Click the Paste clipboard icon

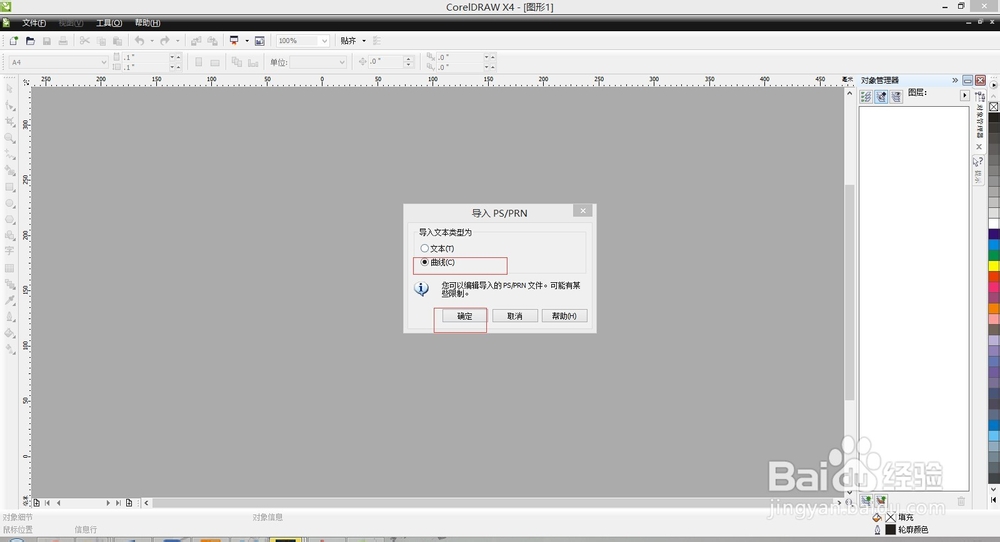[x=117, y=41]
